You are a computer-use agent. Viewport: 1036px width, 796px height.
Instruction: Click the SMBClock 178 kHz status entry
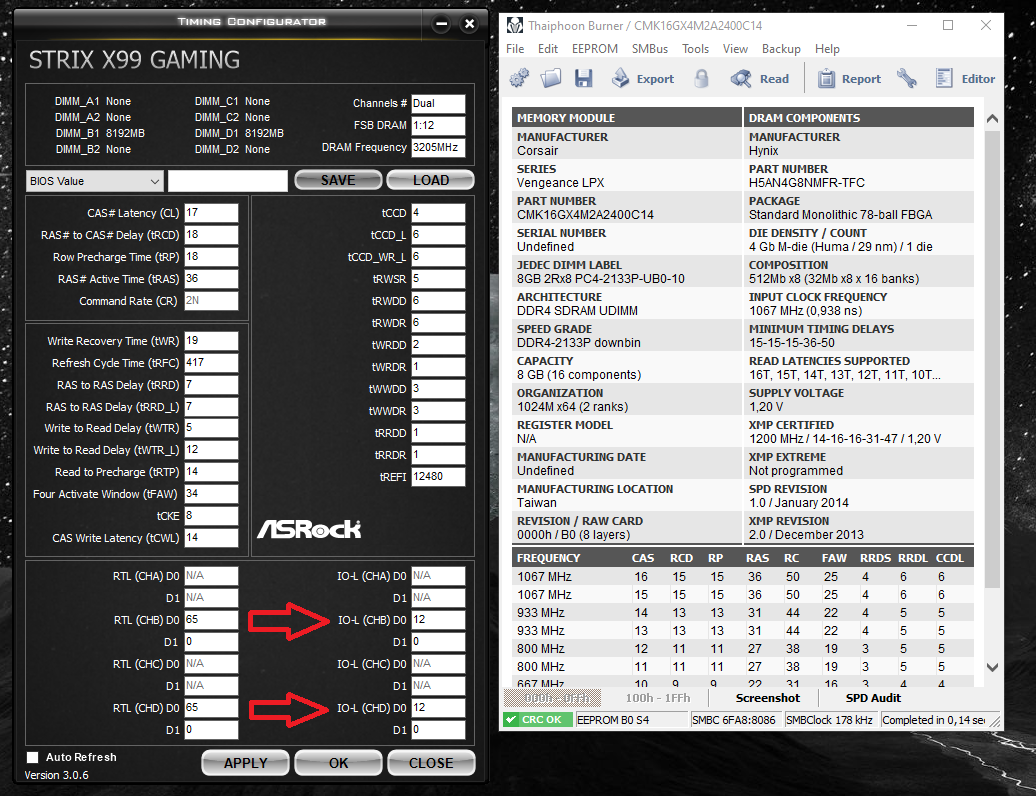[831, 720]
